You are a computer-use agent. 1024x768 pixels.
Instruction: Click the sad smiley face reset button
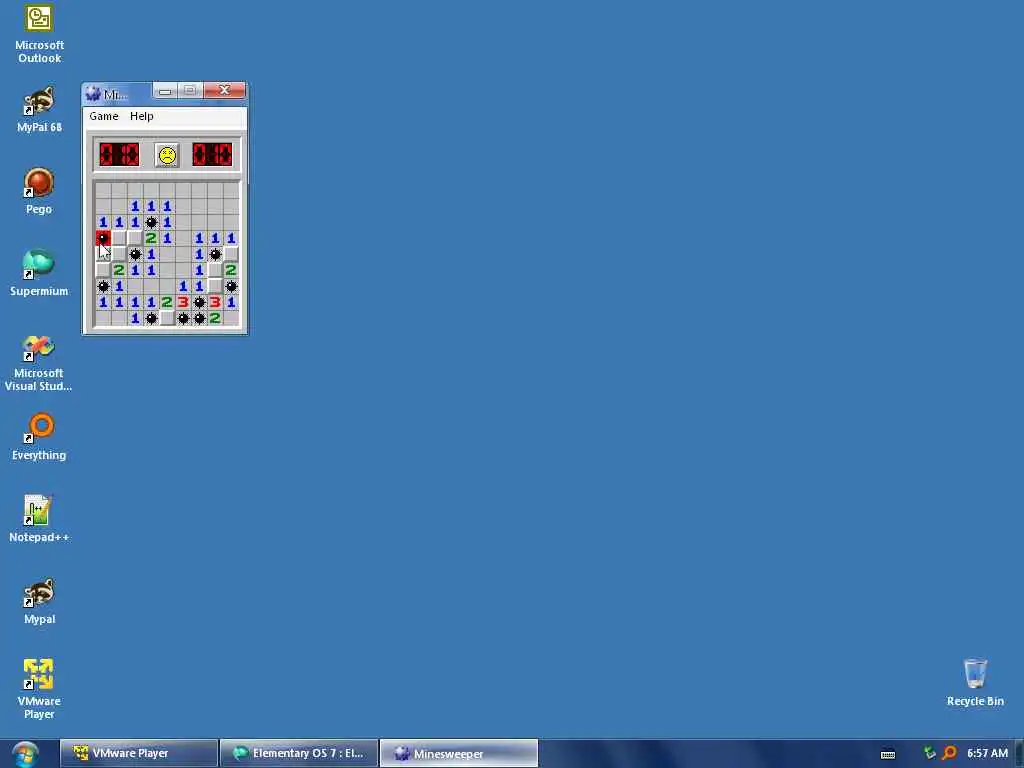click(x=167, y=155)
